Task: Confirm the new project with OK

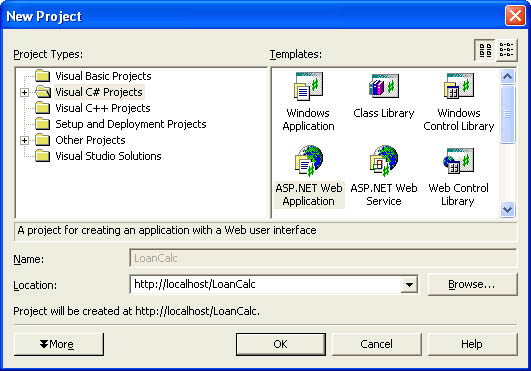Action: tap(281, 344)
